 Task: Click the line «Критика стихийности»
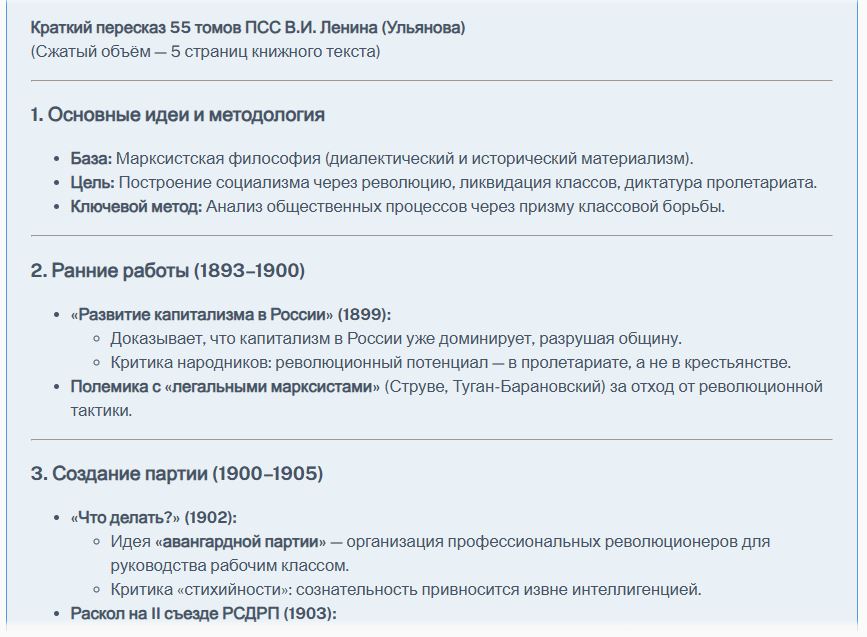coord(406,589)
